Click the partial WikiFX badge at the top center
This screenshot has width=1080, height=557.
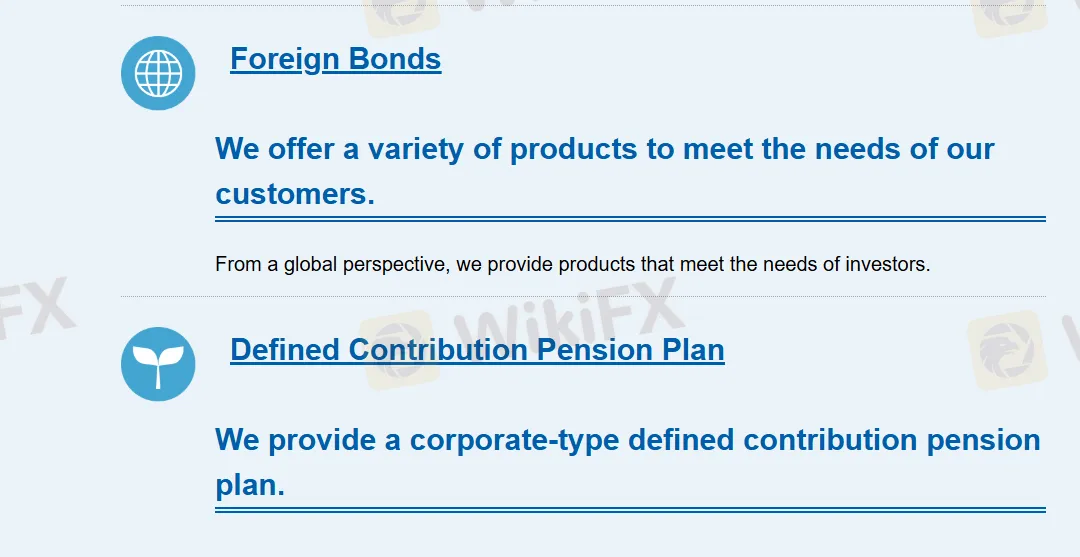(402, 17)
